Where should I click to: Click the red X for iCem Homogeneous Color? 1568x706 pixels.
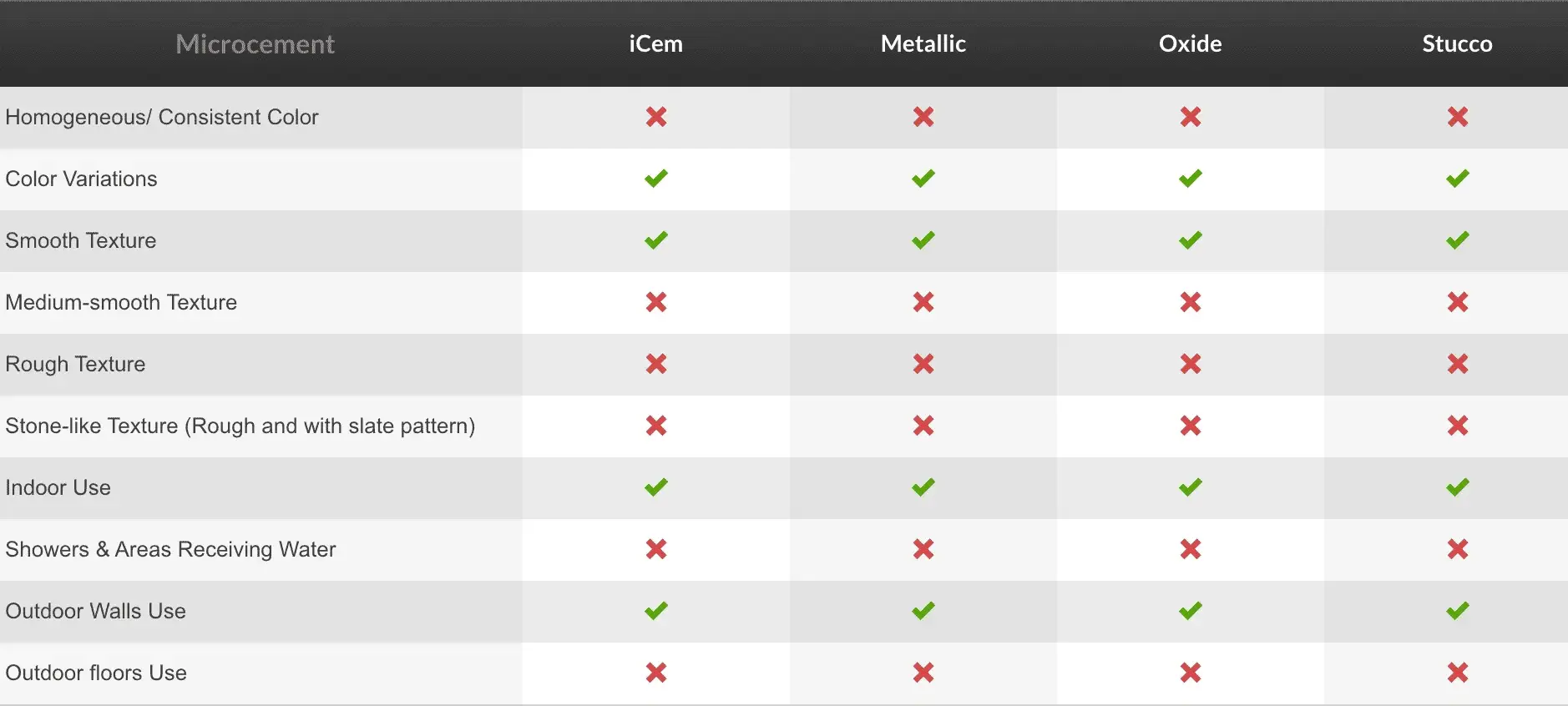(656, 117)
